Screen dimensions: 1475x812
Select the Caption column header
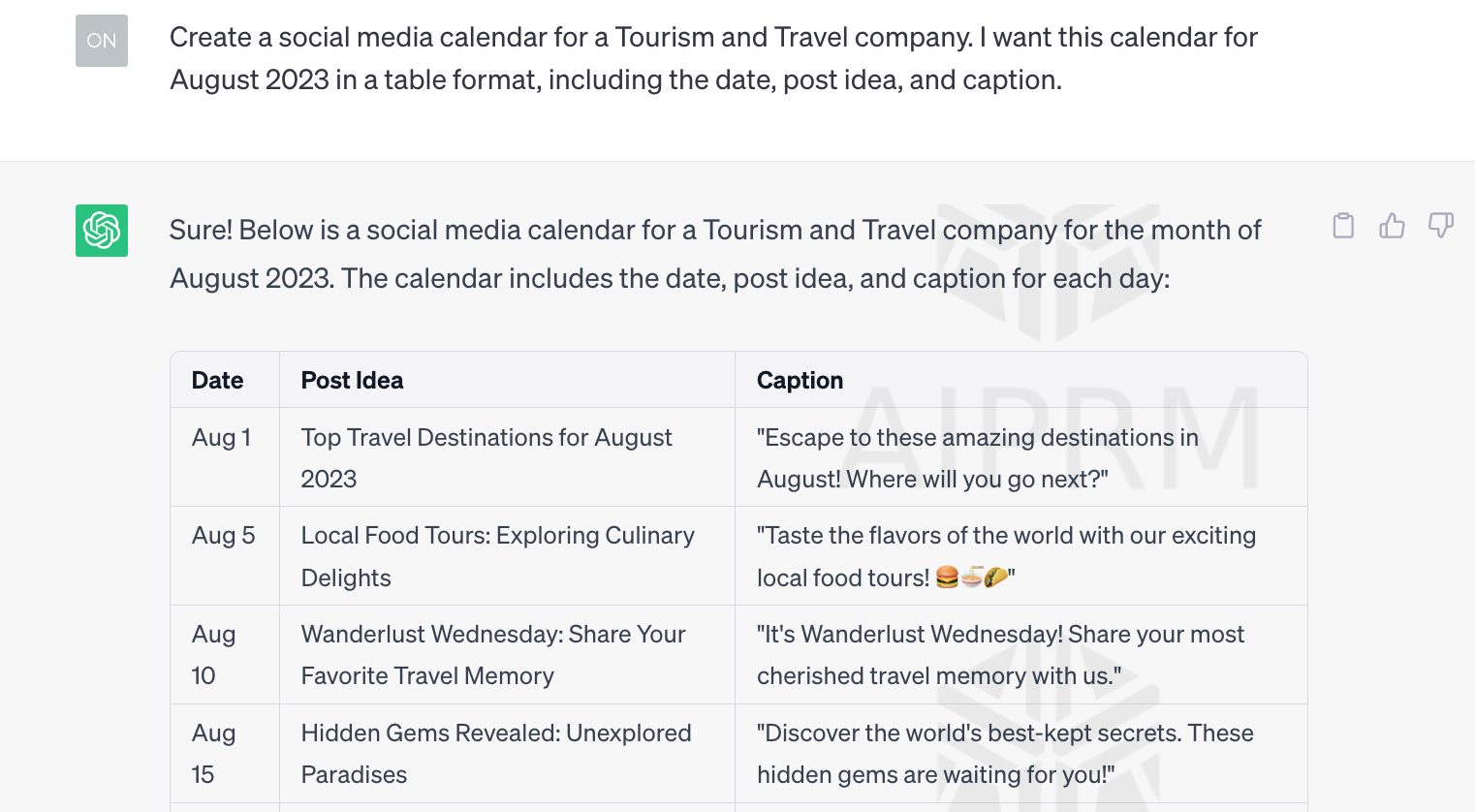click(x=800, y=380)
